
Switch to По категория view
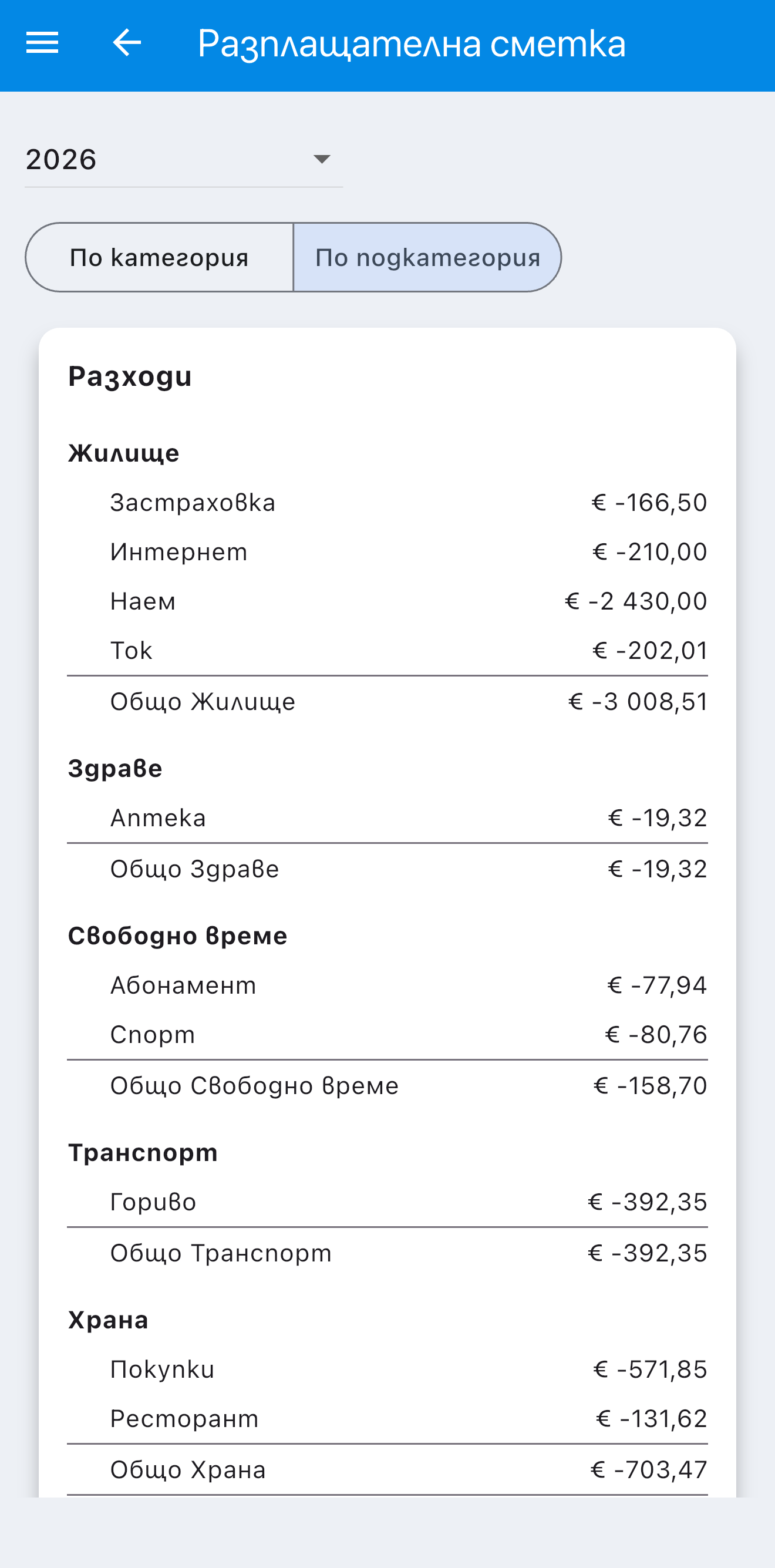[x=159, y=257]
